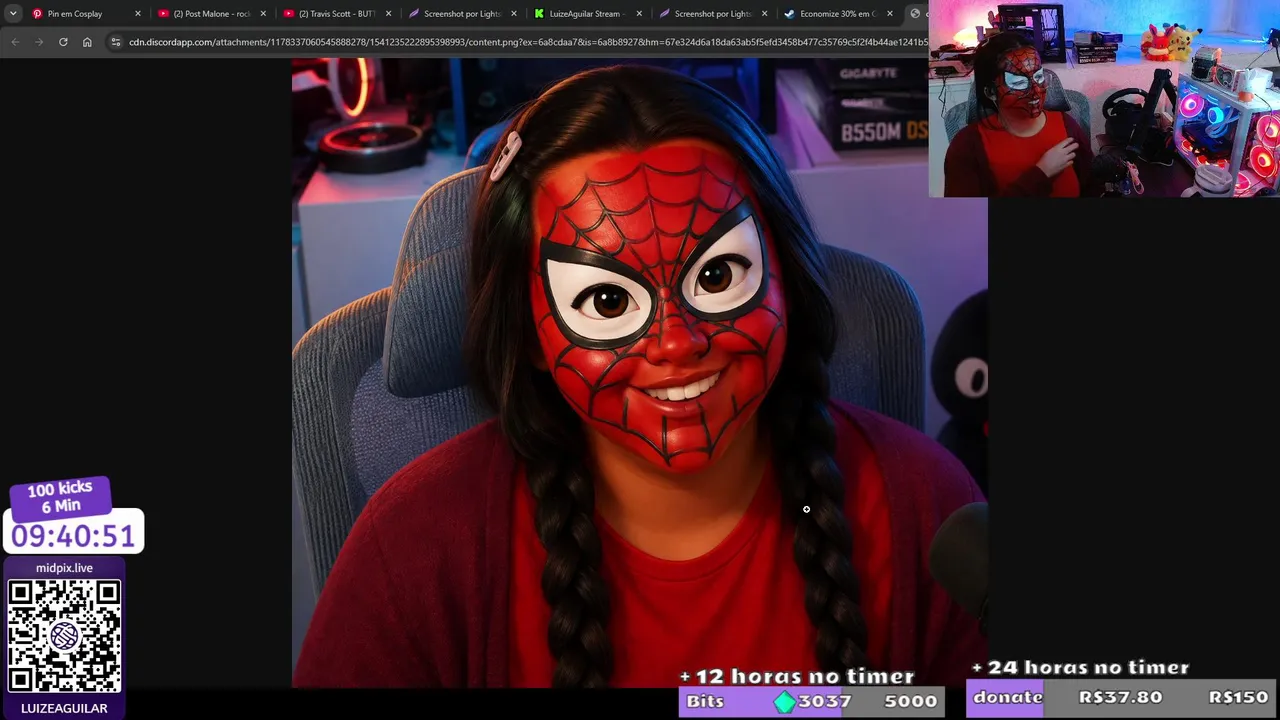Viewport: 1280px width, 720px height.
Task: Go forward to the next page
Action: [x=39, y=42]
